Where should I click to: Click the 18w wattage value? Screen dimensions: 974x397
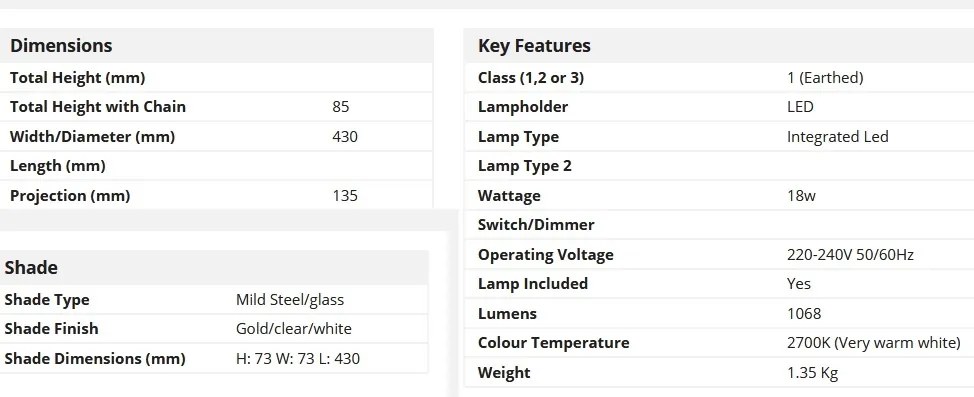click(x=801, y=196)
